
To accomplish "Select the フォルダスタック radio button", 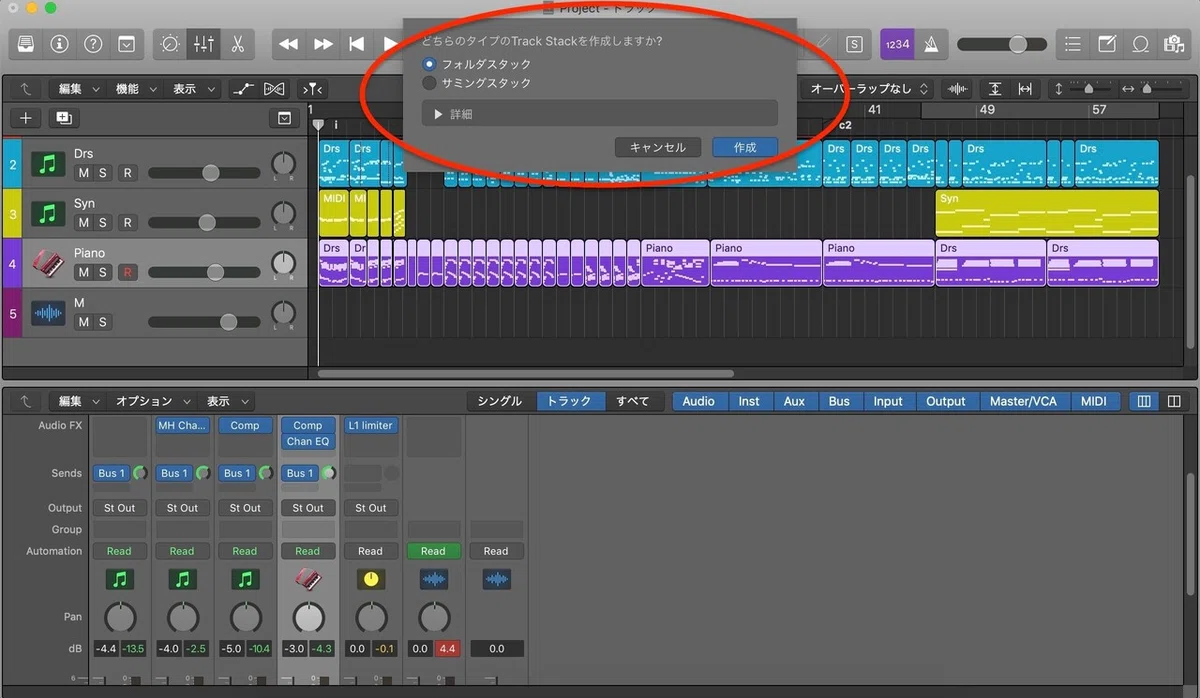I will pos(430,64).
